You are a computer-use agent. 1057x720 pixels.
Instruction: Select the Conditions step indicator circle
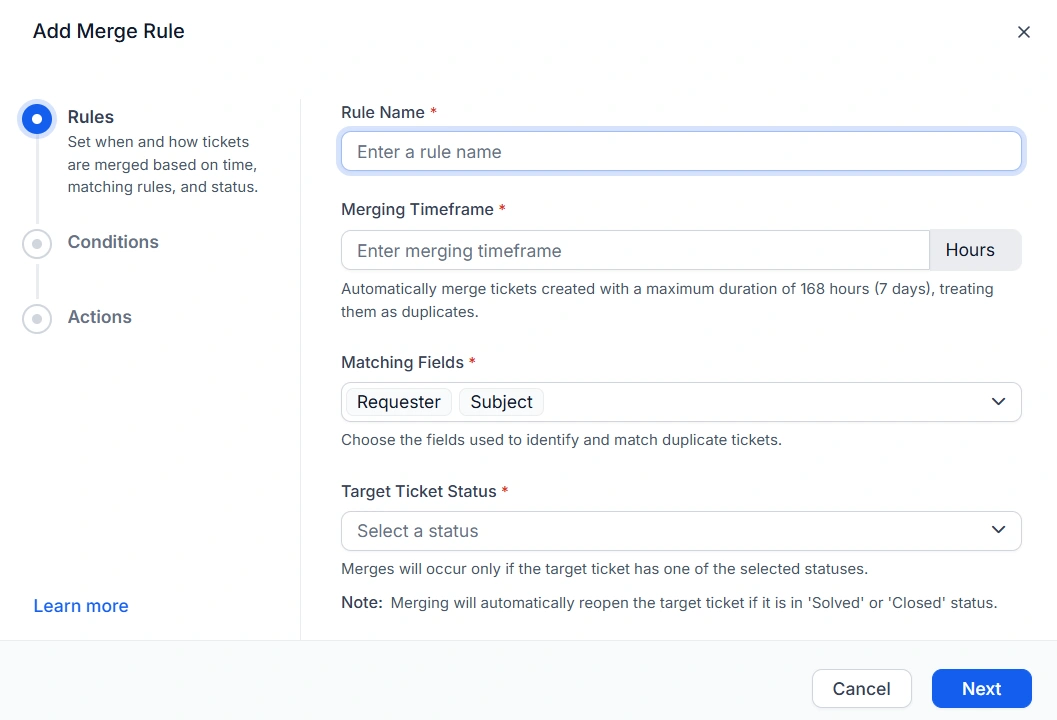(x=37, y=243)
